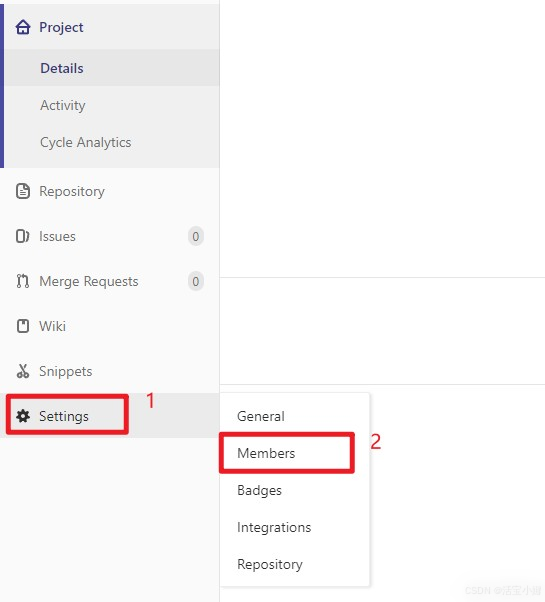Open the Snippets text link

[x=66, y=371]
